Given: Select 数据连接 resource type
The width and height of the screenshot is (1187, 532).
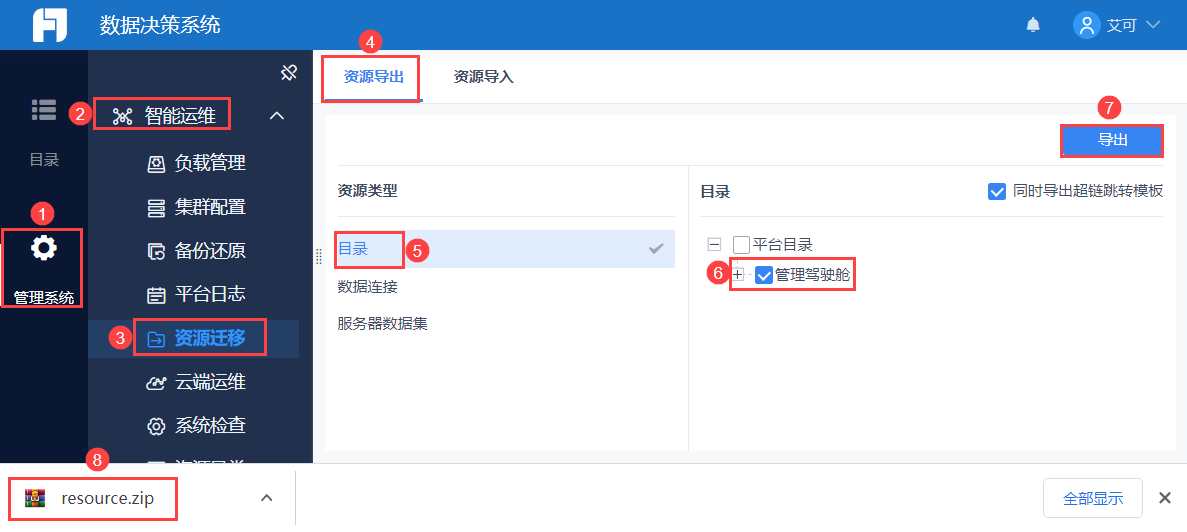Looking at the screenshot, I should [368, 287].
